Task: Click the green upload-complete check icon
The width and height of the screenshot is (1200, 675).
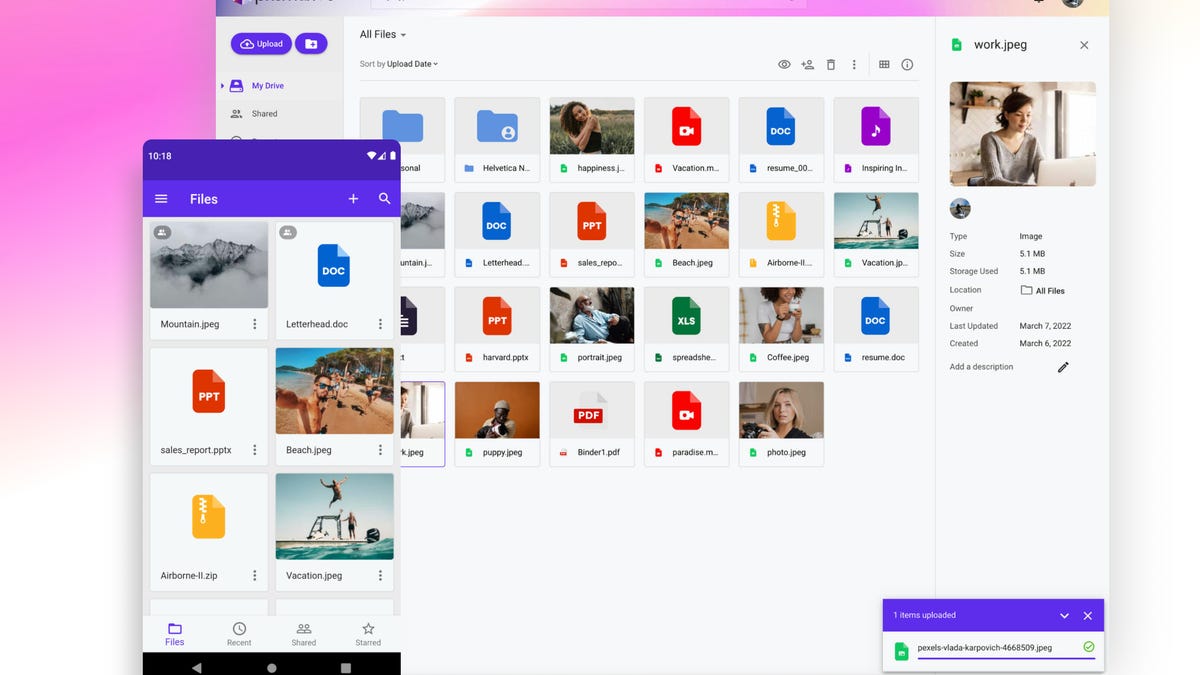Action: [x=1088, y=648]
